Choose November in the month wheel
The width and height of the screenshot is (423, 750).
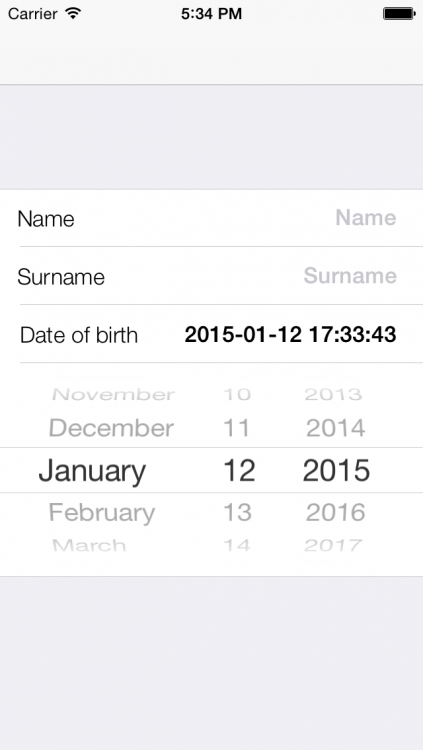[x=113, y=395]
